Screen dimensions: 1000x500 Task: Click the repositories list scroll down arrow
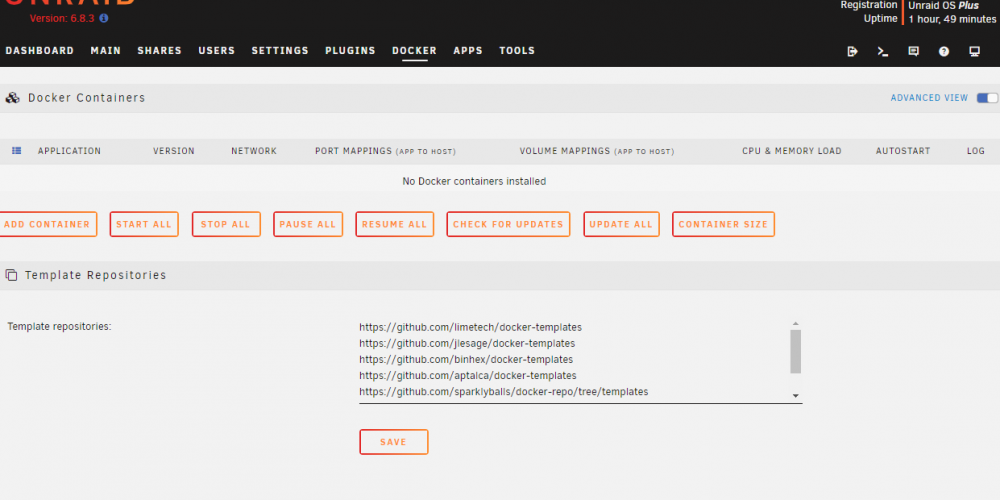click(795, 396)
